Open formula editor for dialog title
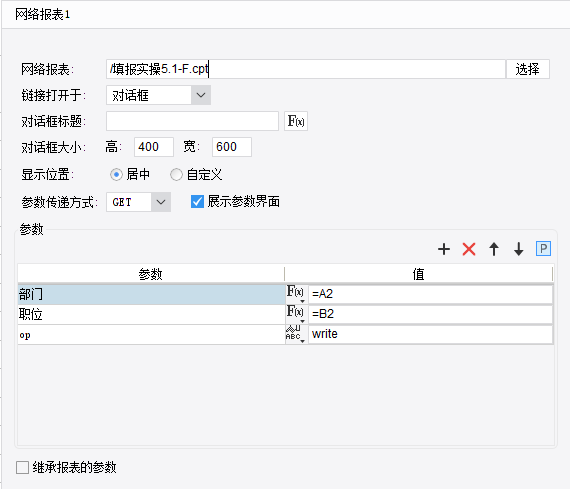 point(296,121)
